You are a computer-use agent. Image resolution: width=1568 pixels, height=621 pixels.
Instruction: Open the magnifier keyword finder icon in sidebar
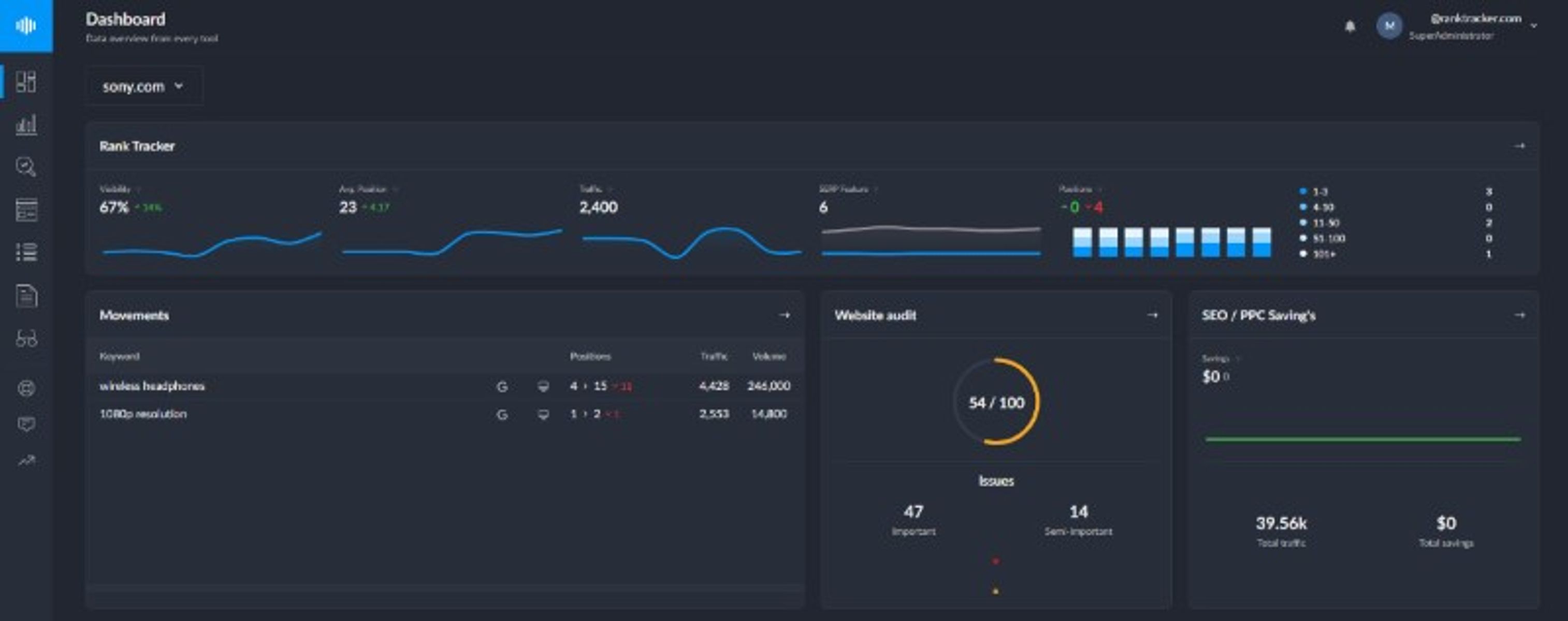click(x=26, y=167)
